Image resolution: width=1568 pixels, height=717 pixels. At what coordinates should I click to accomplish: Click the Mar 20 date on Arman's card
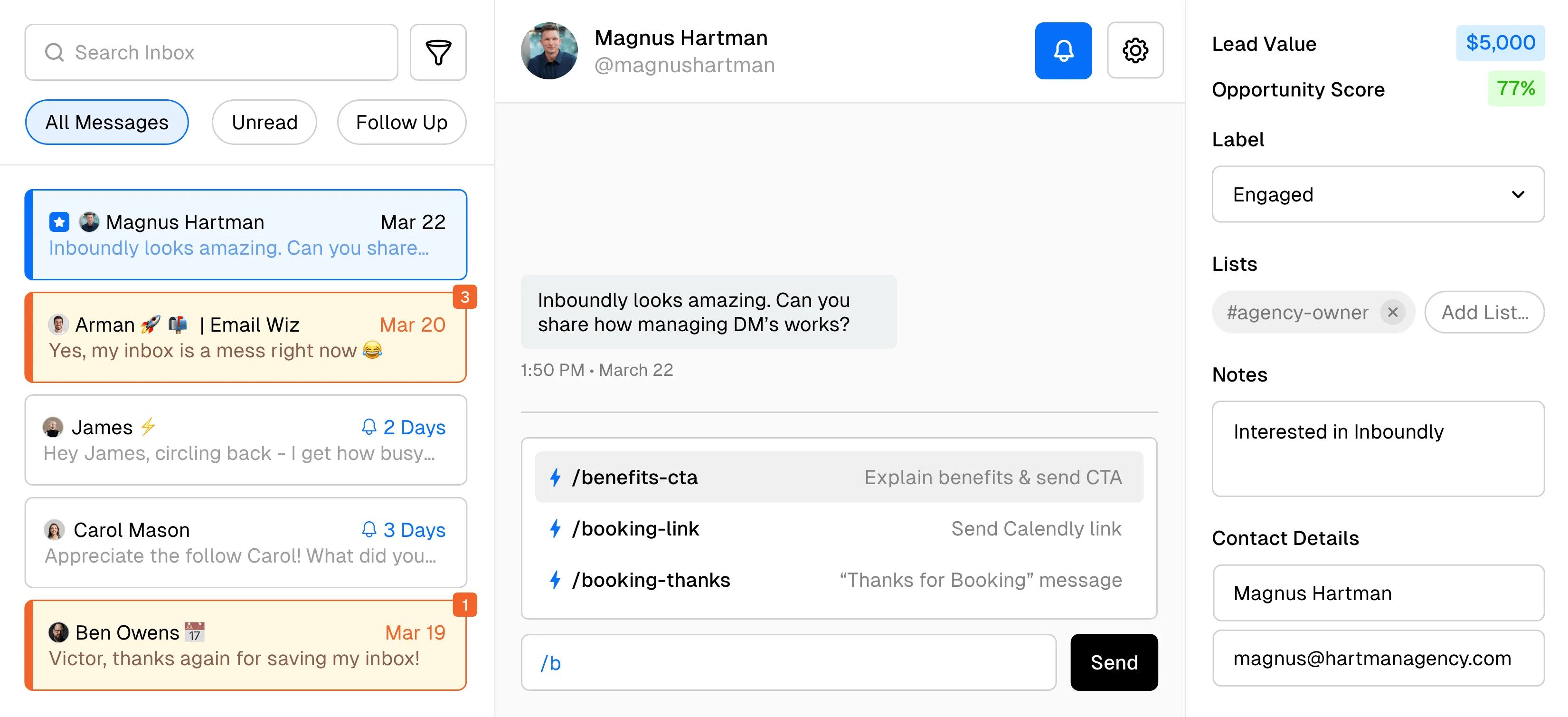pos(412,325)
